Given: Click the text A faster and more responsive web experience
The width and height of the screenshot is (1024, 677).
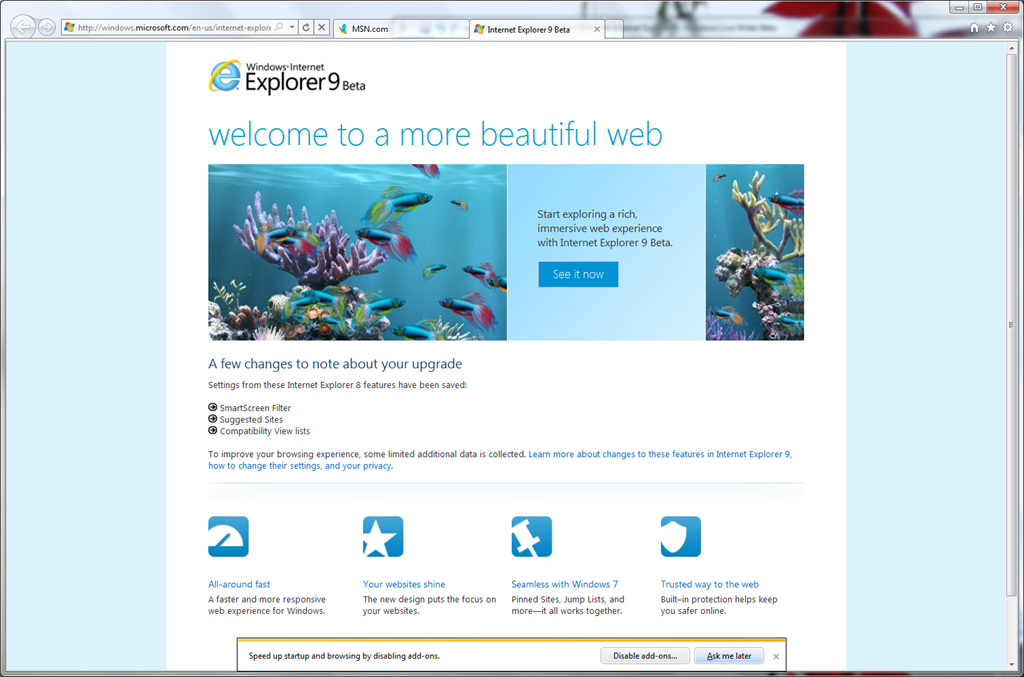Looking at the screenshot, I should click(267, 605).
